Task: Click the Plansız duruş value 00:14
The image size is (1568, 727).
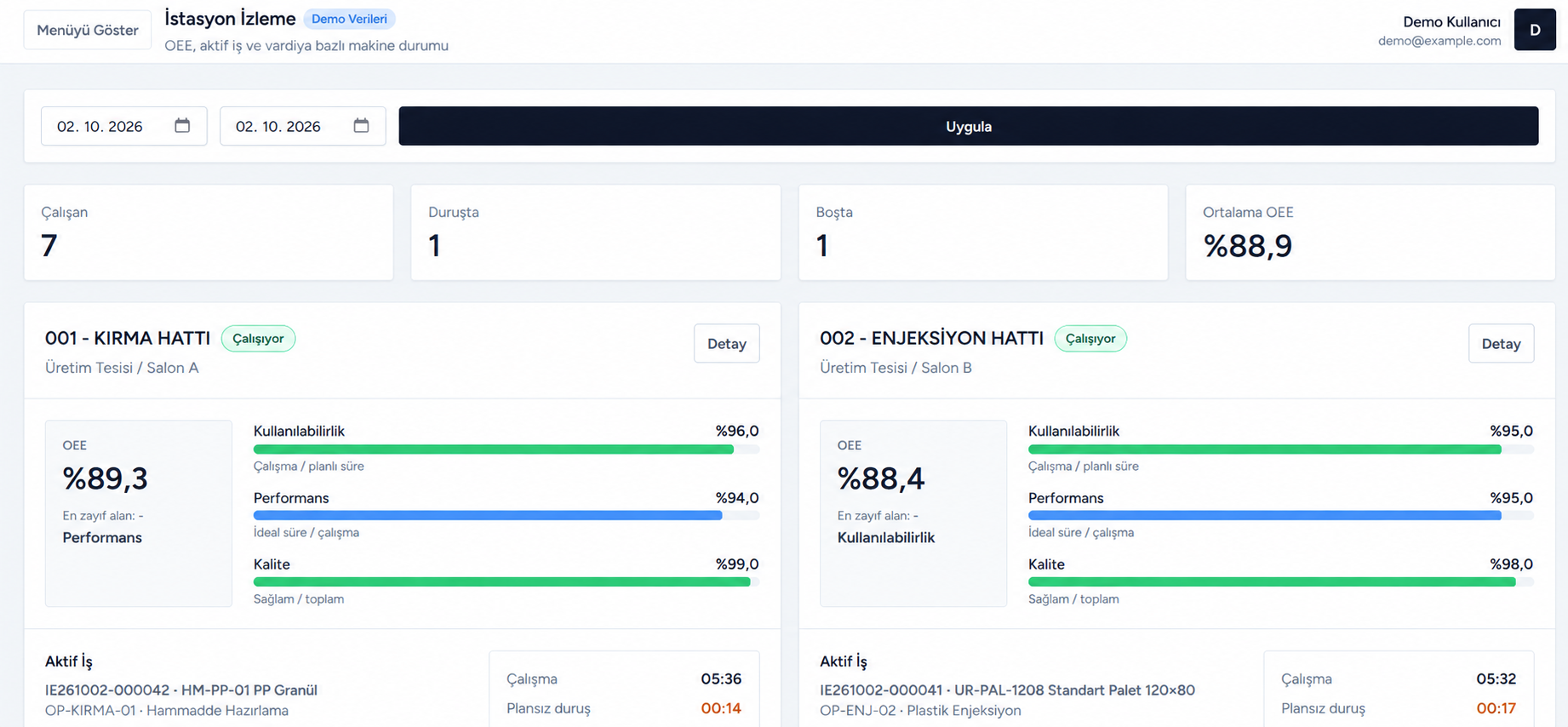Action: [x=721, y=708]
